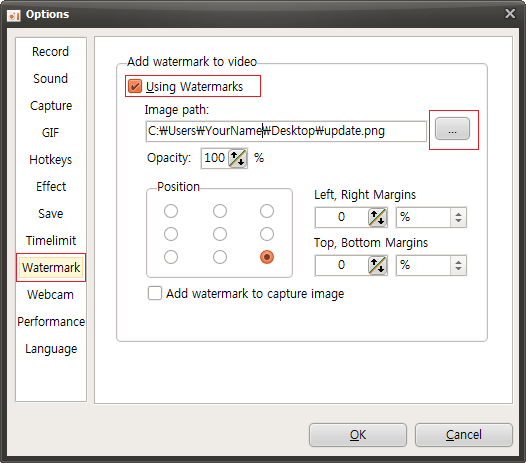Switch to the Hotkeys tab
Viewport: 526px width, 463px height.
51,160
